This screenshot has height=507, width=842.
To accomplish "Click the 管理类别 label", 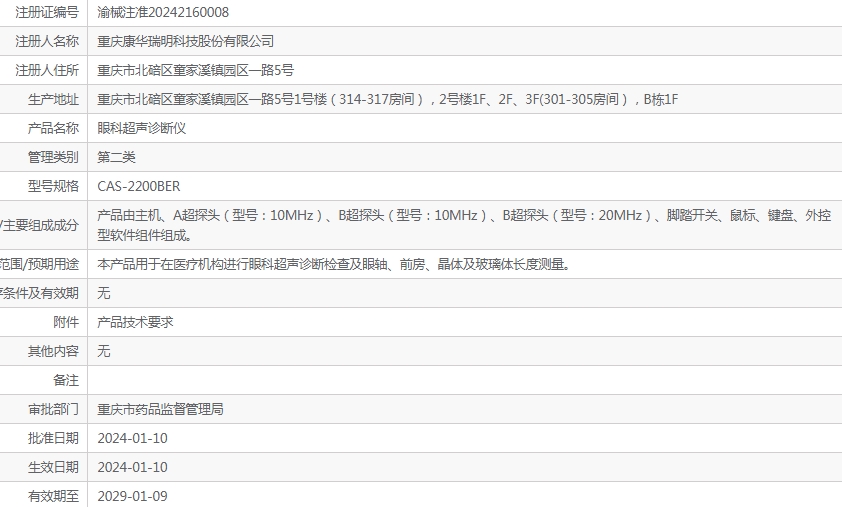I will pyautogui.click(x=53, y=157).
